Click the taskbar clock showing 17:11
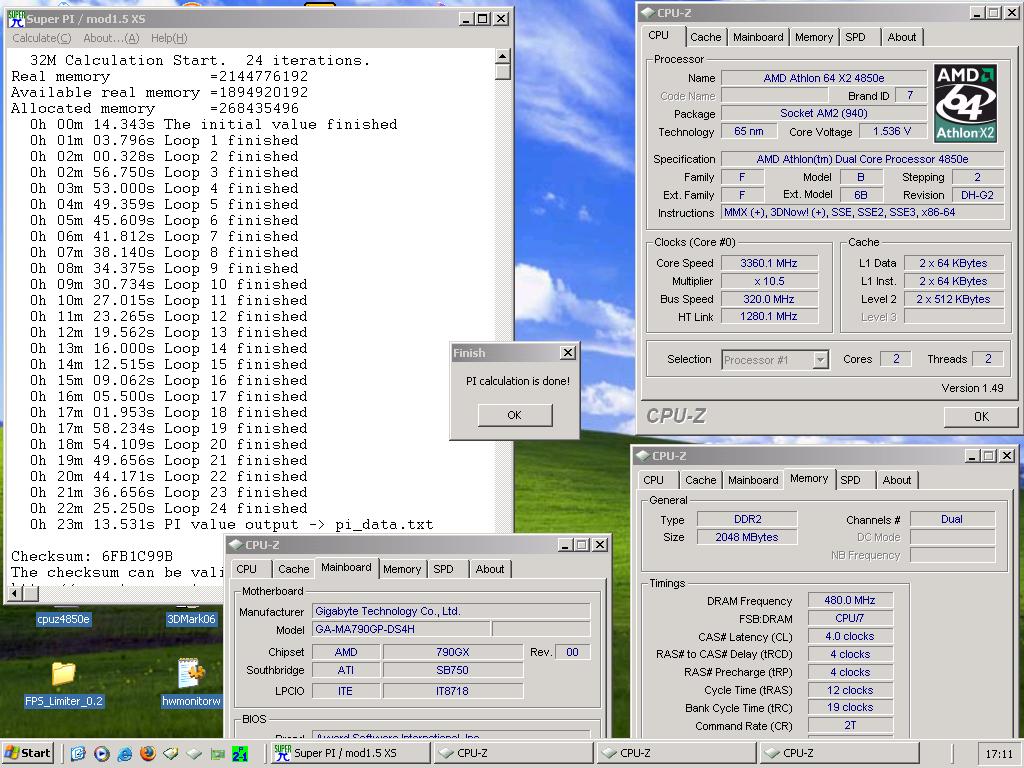1024x768 pixels. coord(999,754)
